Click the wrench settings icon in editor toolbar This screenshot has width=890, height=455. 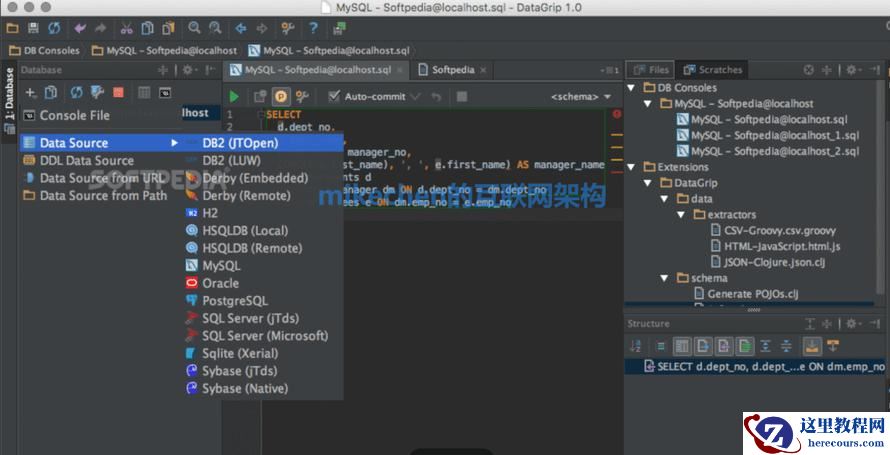tap(302, 96)
